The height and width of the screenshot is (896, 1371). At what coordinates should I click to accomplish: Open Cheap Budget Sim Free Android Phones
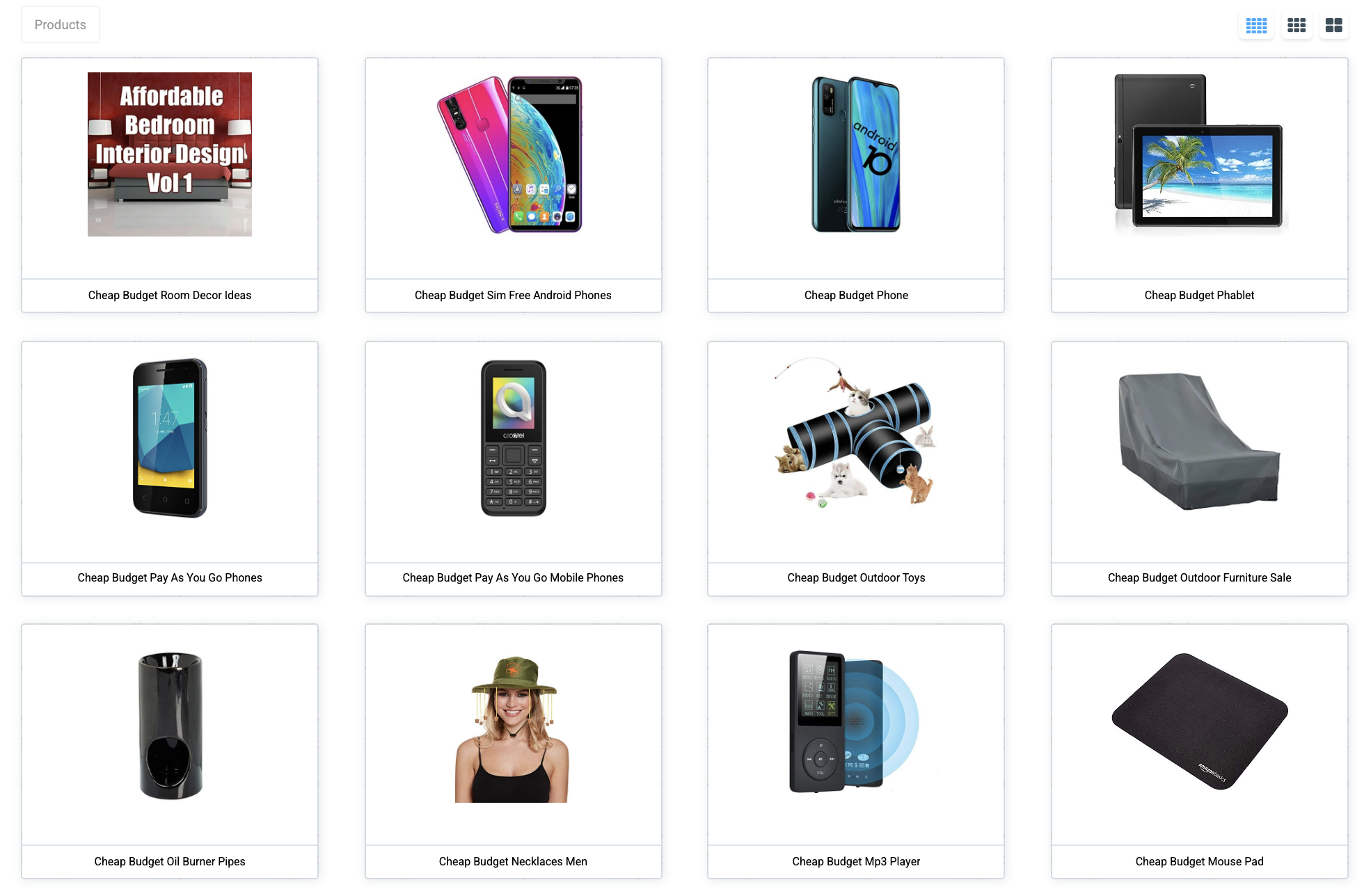click(x=513, y=295)
